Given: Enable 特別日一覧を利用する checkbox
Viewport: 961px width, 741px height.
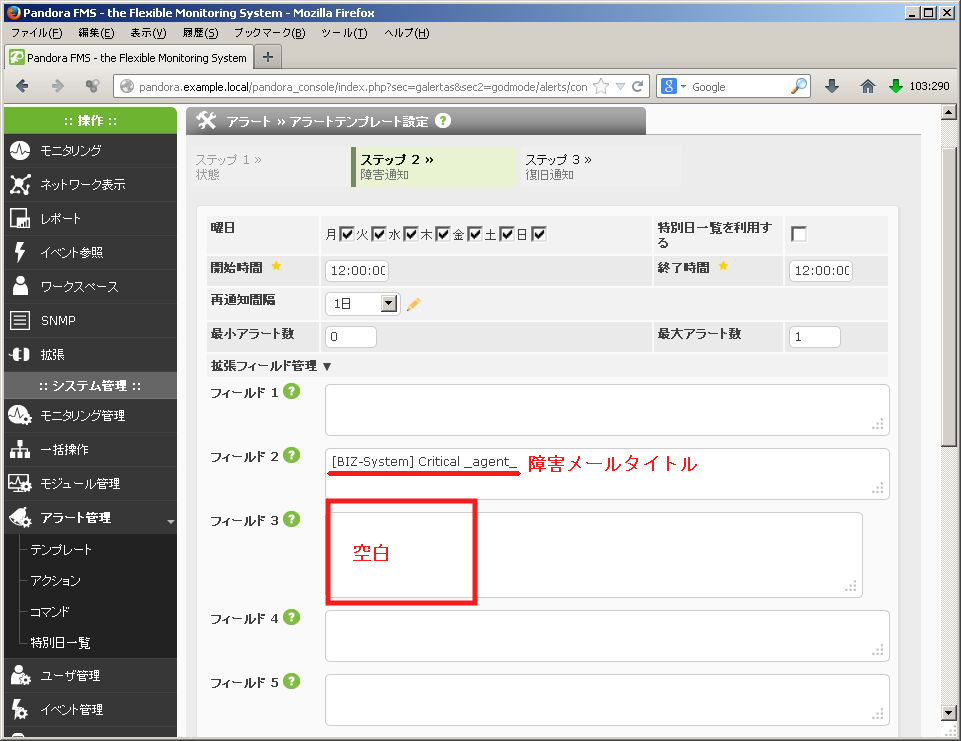Looking at the screenshot, I should (x=799, y=234).
